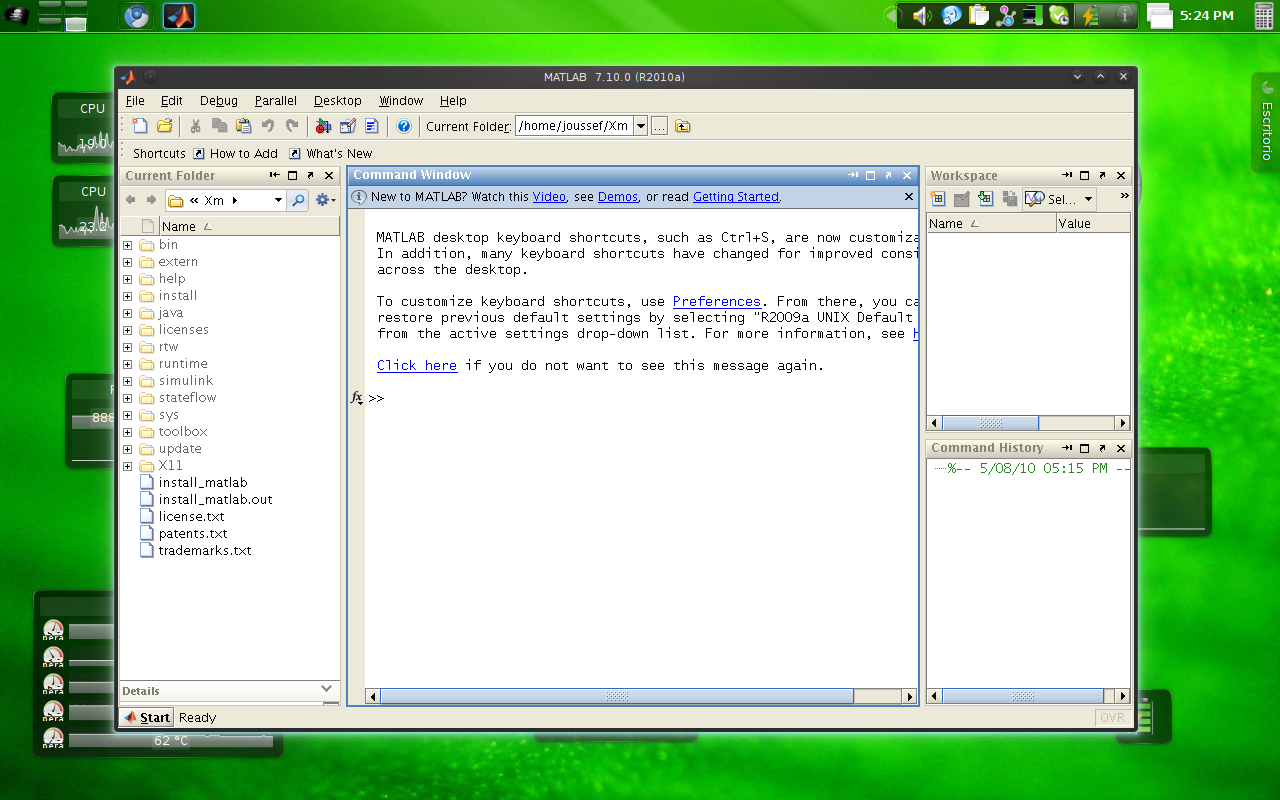
Task: Launch Simulink from the toolbar icon
Action: coord(323,126)
